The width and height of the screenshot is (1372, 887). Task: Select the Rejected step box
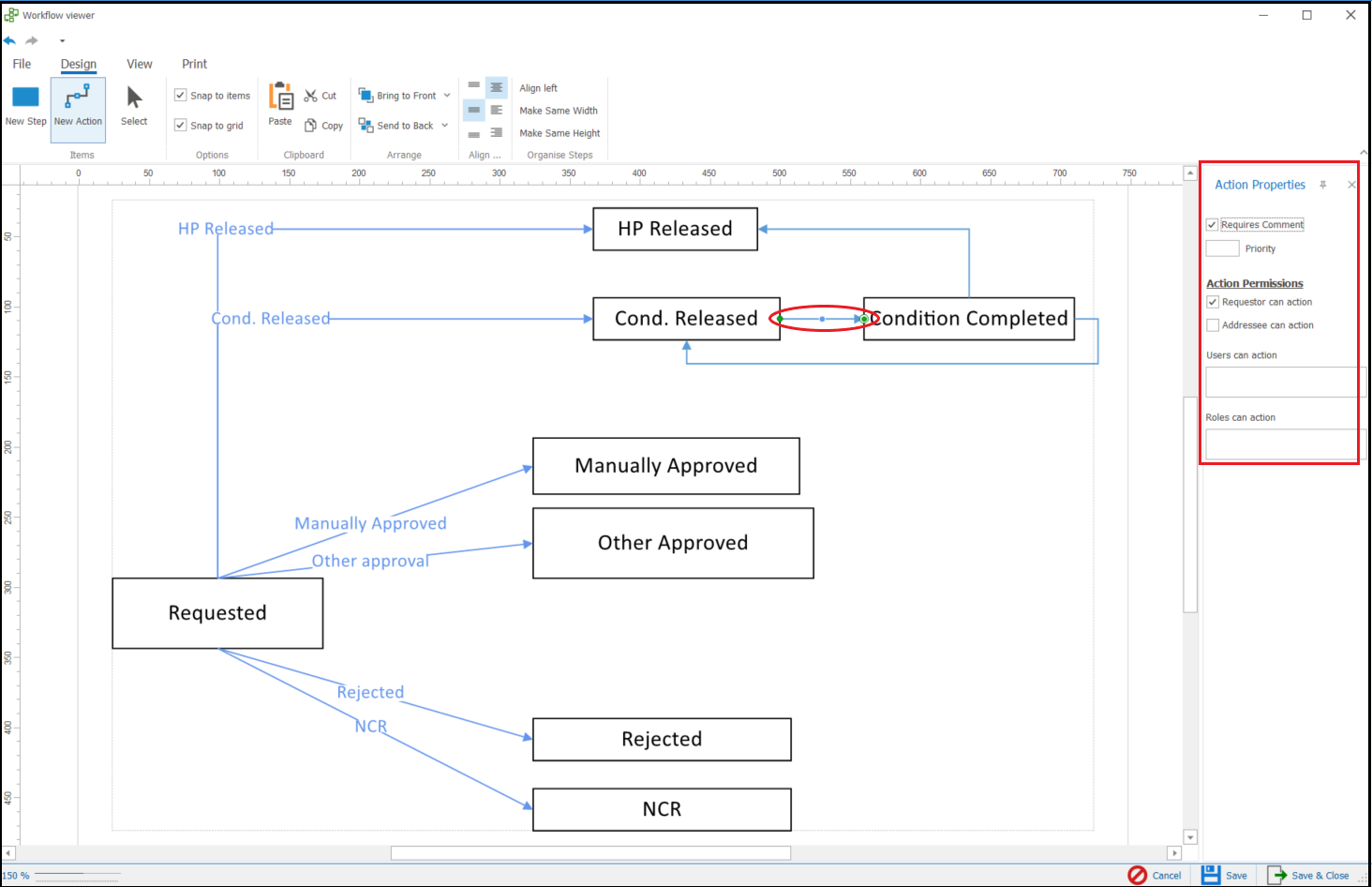tap(662, 739)
